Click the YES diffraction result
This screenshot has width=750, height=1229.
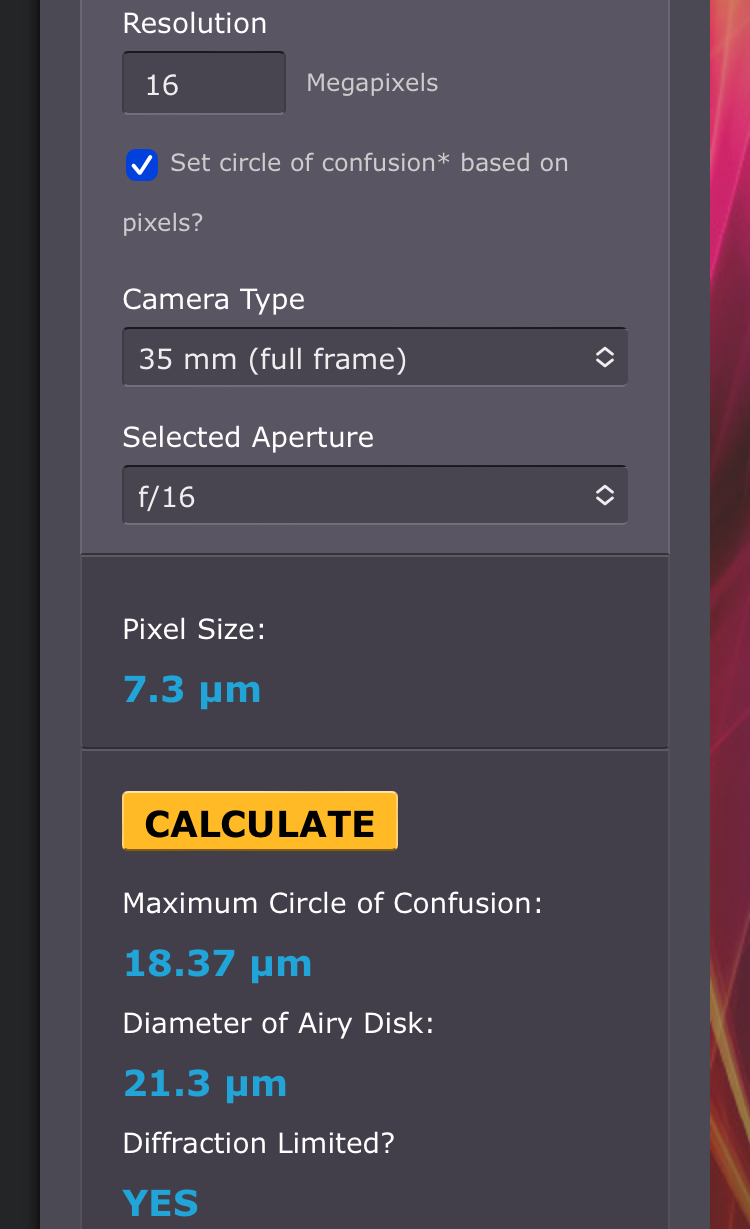point(160,1203)
